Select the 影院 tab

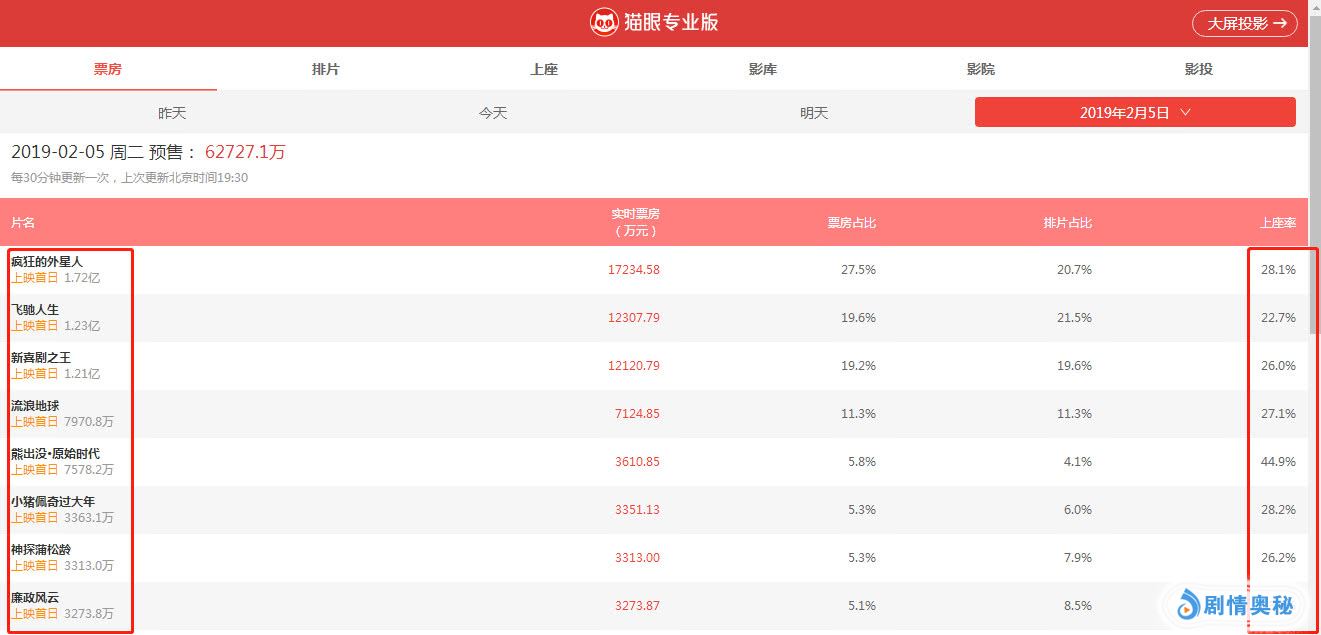point(981,69)
